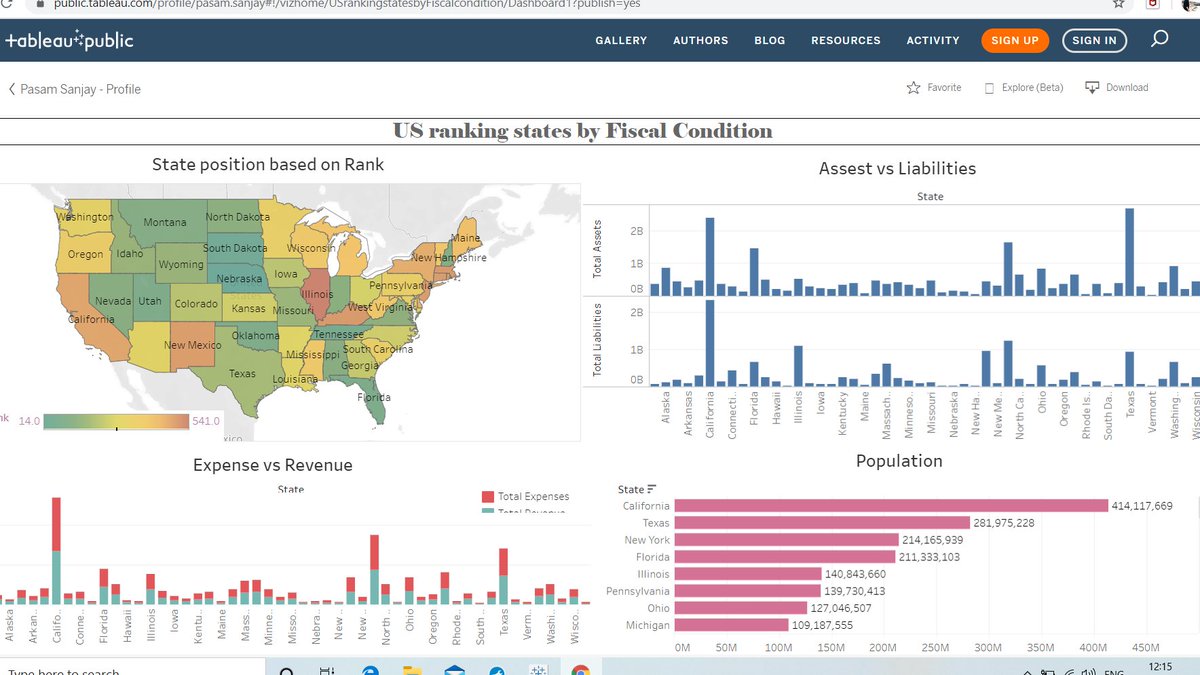Open the site search magnifier
This screenshot has height=675, width=1200.
[1159, 39]
